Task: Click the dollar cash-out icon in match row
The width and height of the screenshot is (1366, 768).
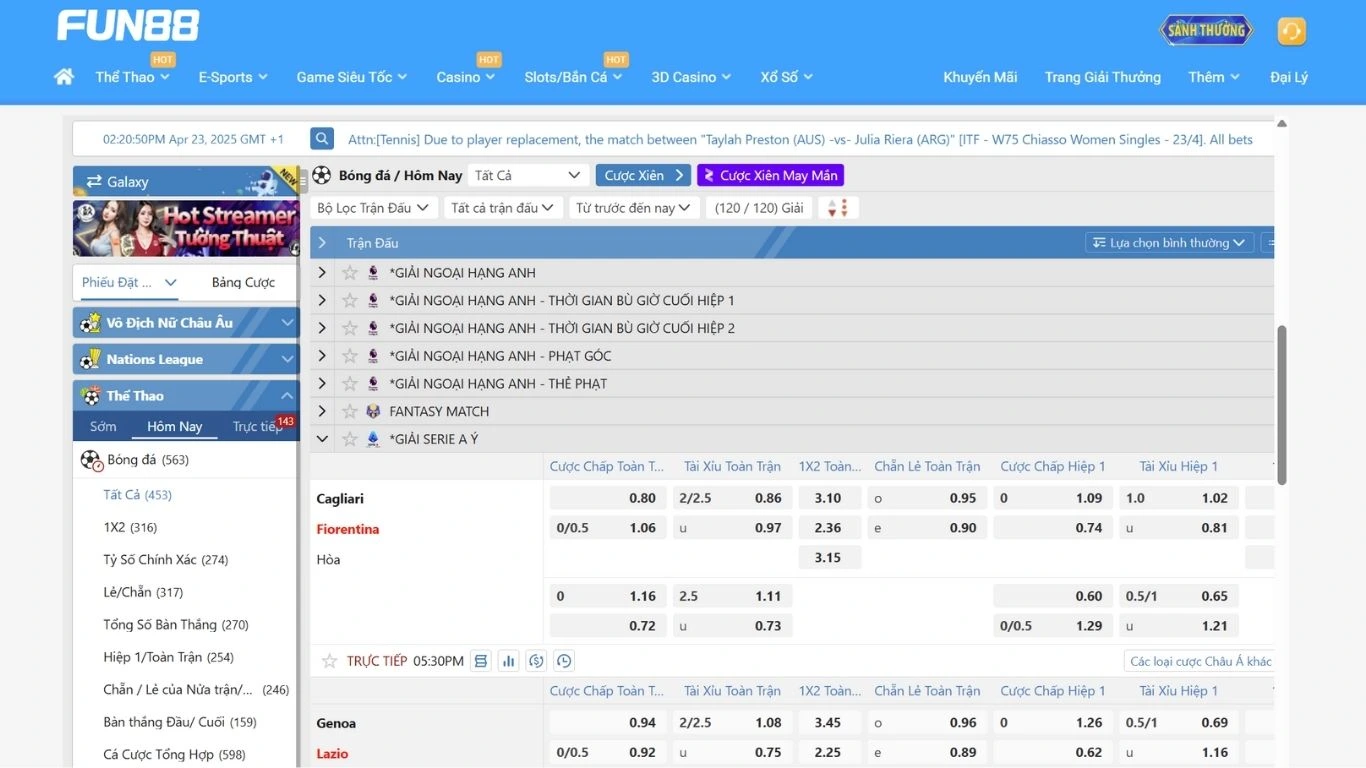Action: click(536, 661)
